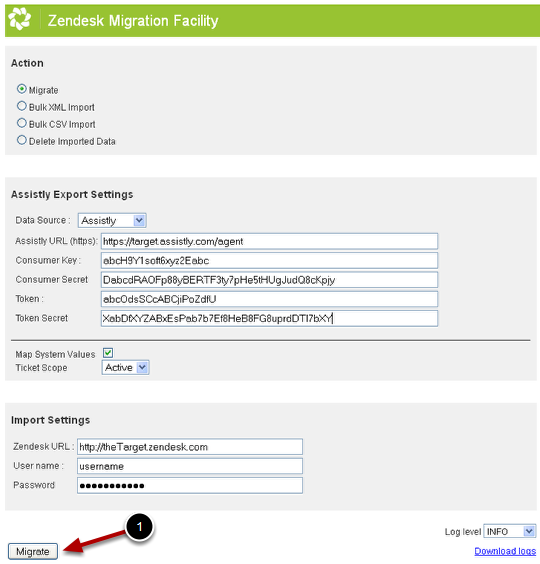Select the Migrate radio option
Viewport: 540px width, 564px height.
click(x=22, y=88)
